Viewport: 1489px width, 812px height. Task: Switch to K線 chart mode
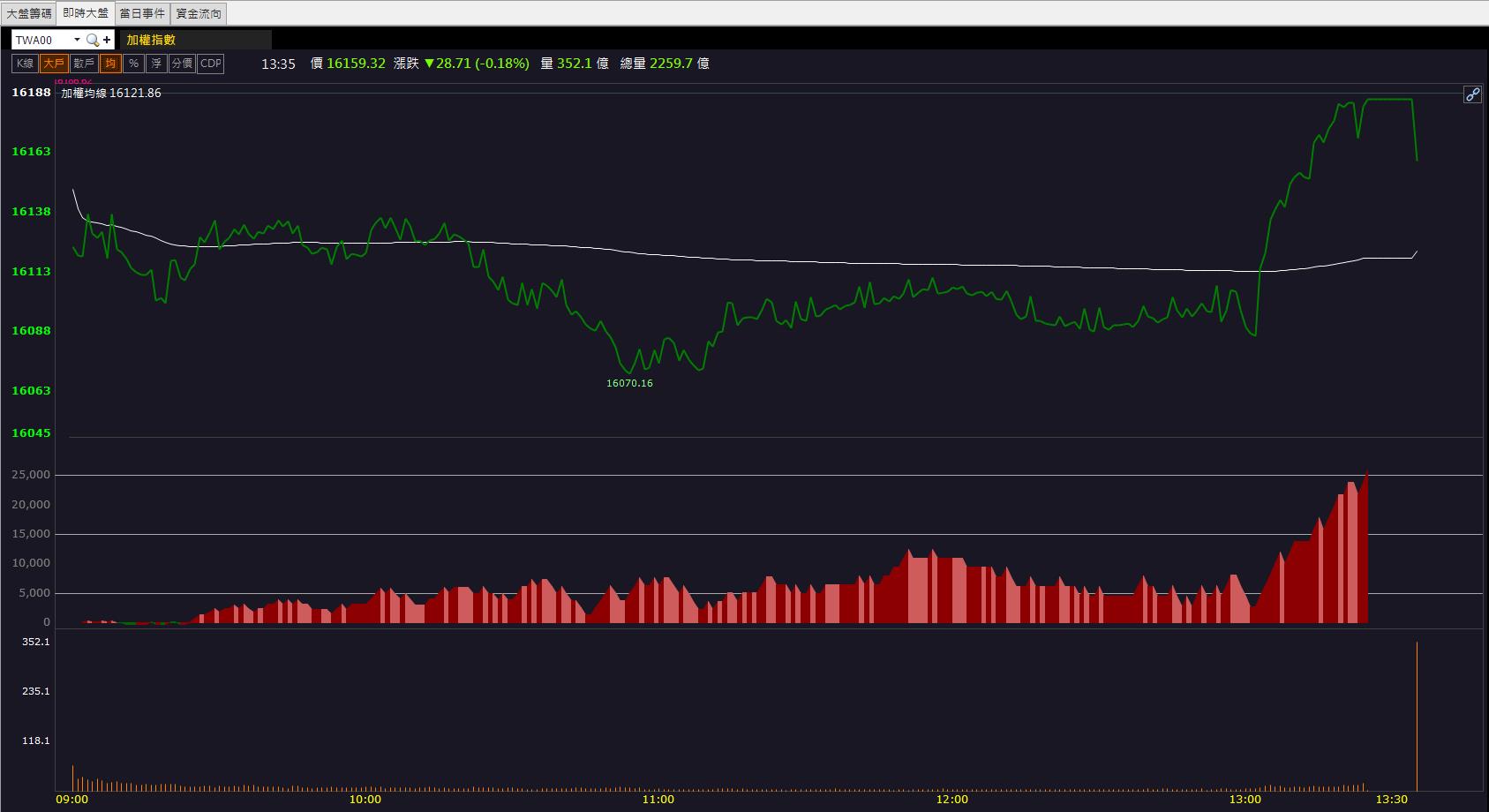coord(25,64)
